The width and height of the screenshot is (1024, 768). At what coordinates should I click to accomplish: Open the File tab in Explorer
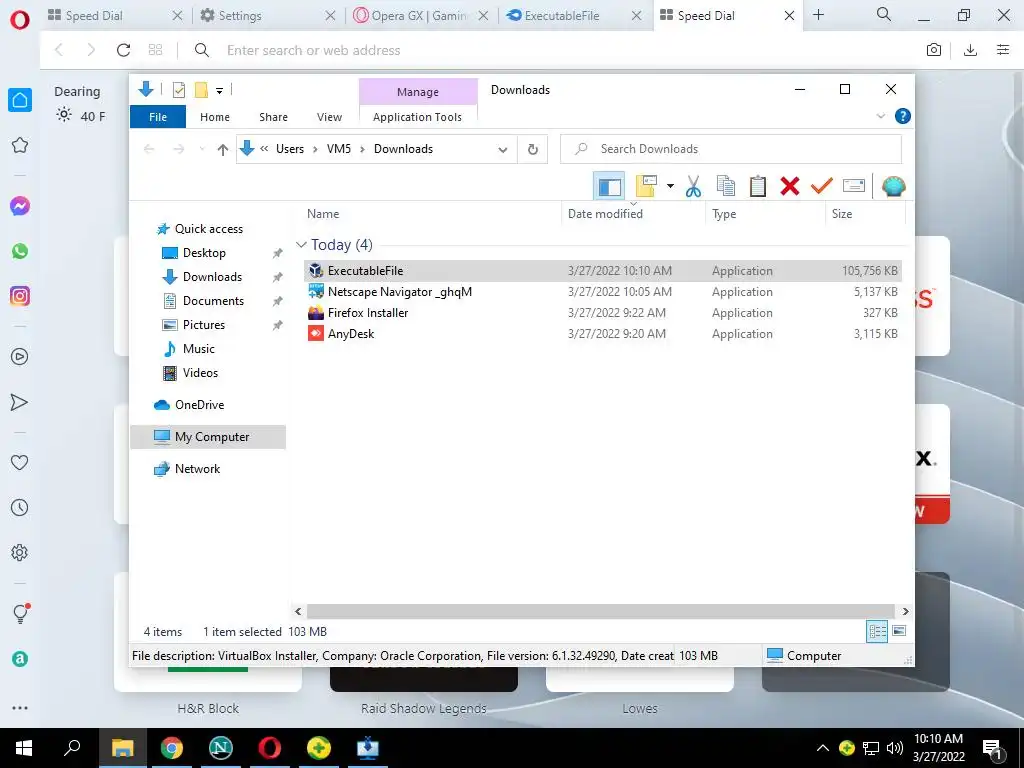158,117
